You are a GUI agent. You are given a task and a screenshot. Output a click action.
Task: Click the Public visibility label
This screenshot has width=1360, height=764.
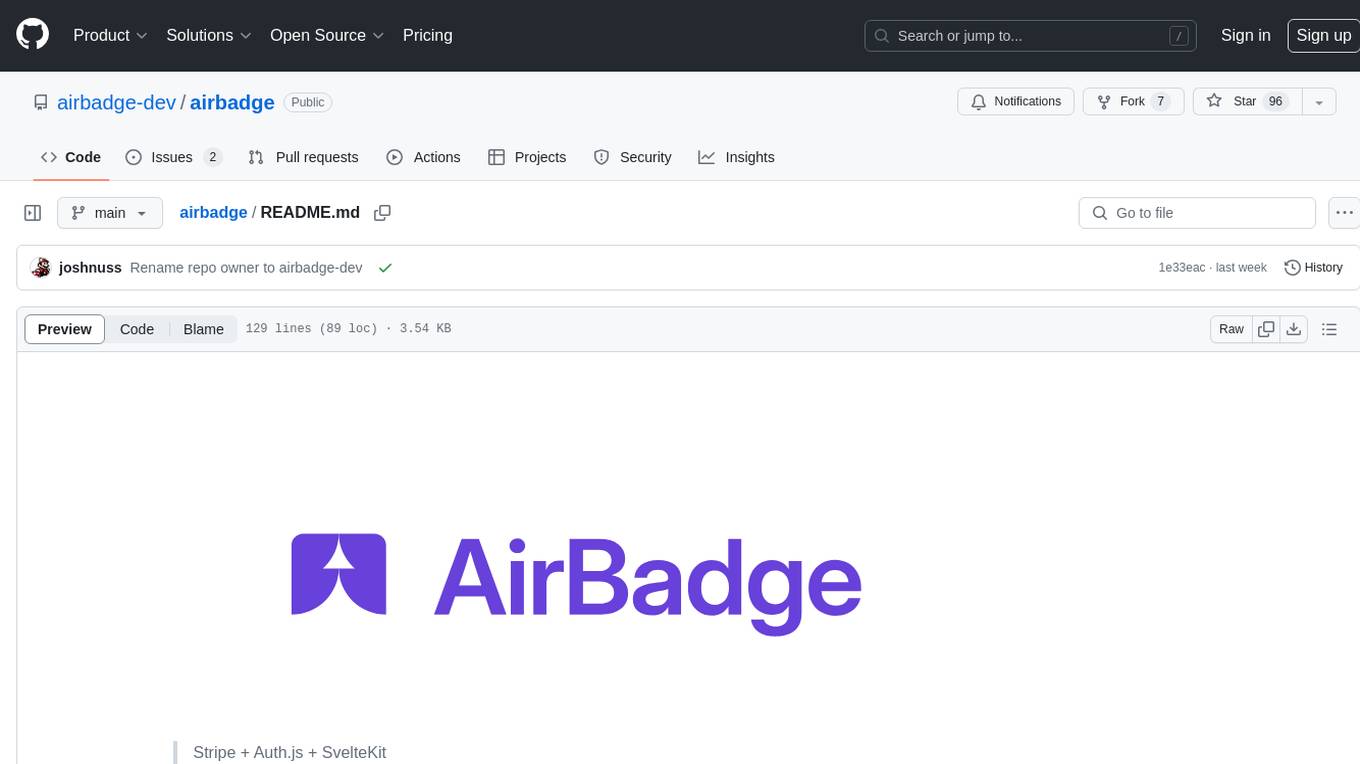coord(308,102)
